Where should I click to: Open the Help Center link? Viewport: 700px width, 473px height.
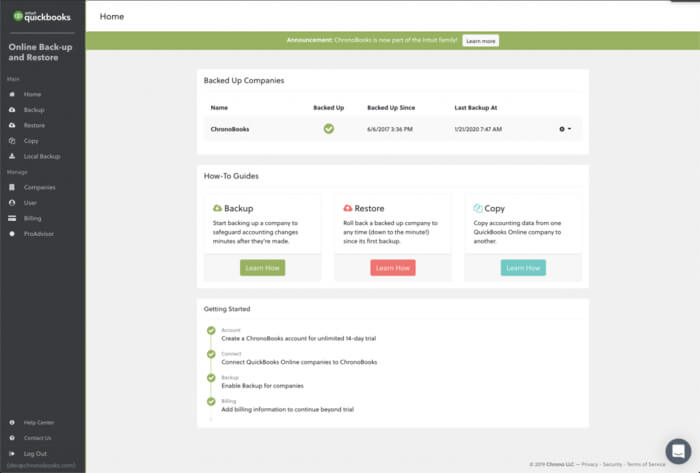tap(39, 422)
